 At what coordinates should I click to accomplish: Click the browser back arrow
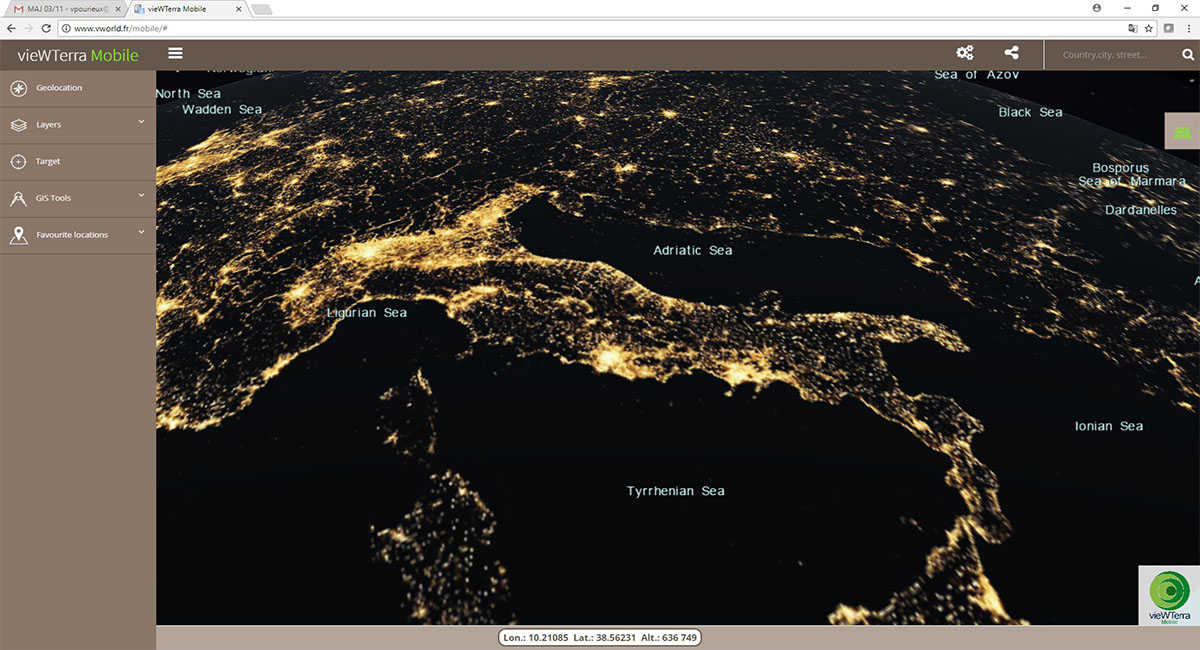[x=11, y=28]
